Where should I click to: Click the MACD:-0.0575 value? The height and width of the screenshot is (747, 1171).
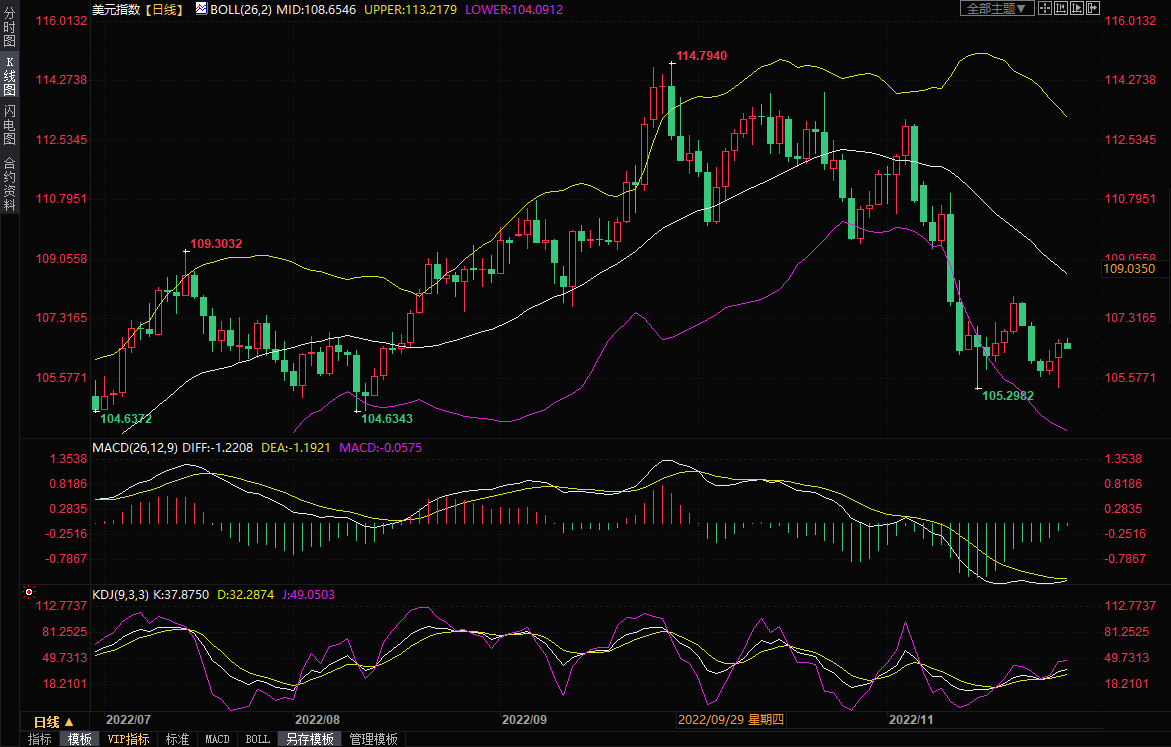(380, 447)
